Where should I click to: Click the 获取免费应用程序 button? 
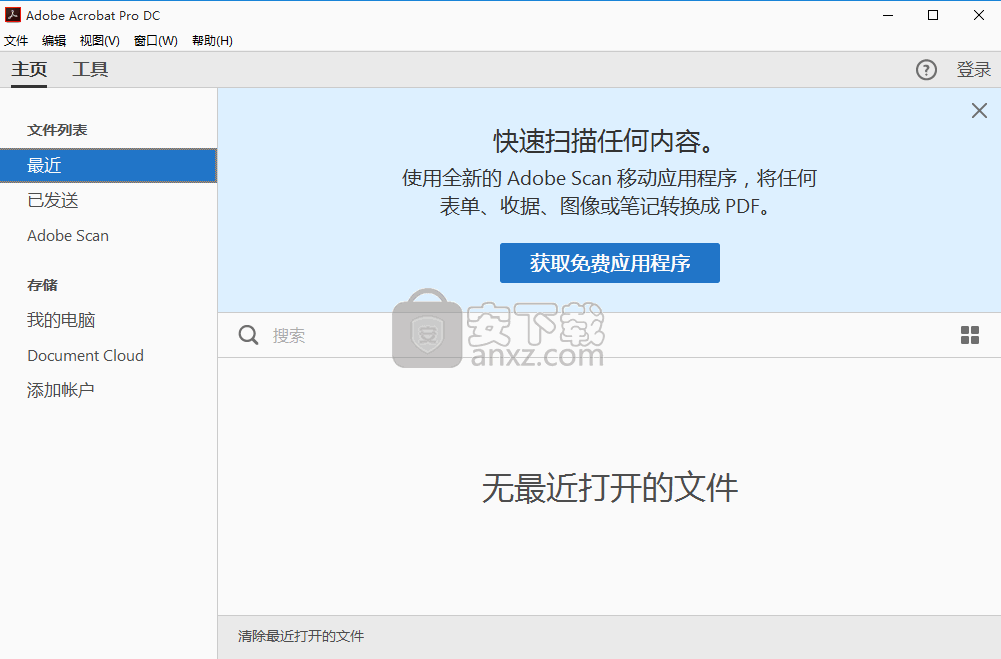[x=610, y=263]
